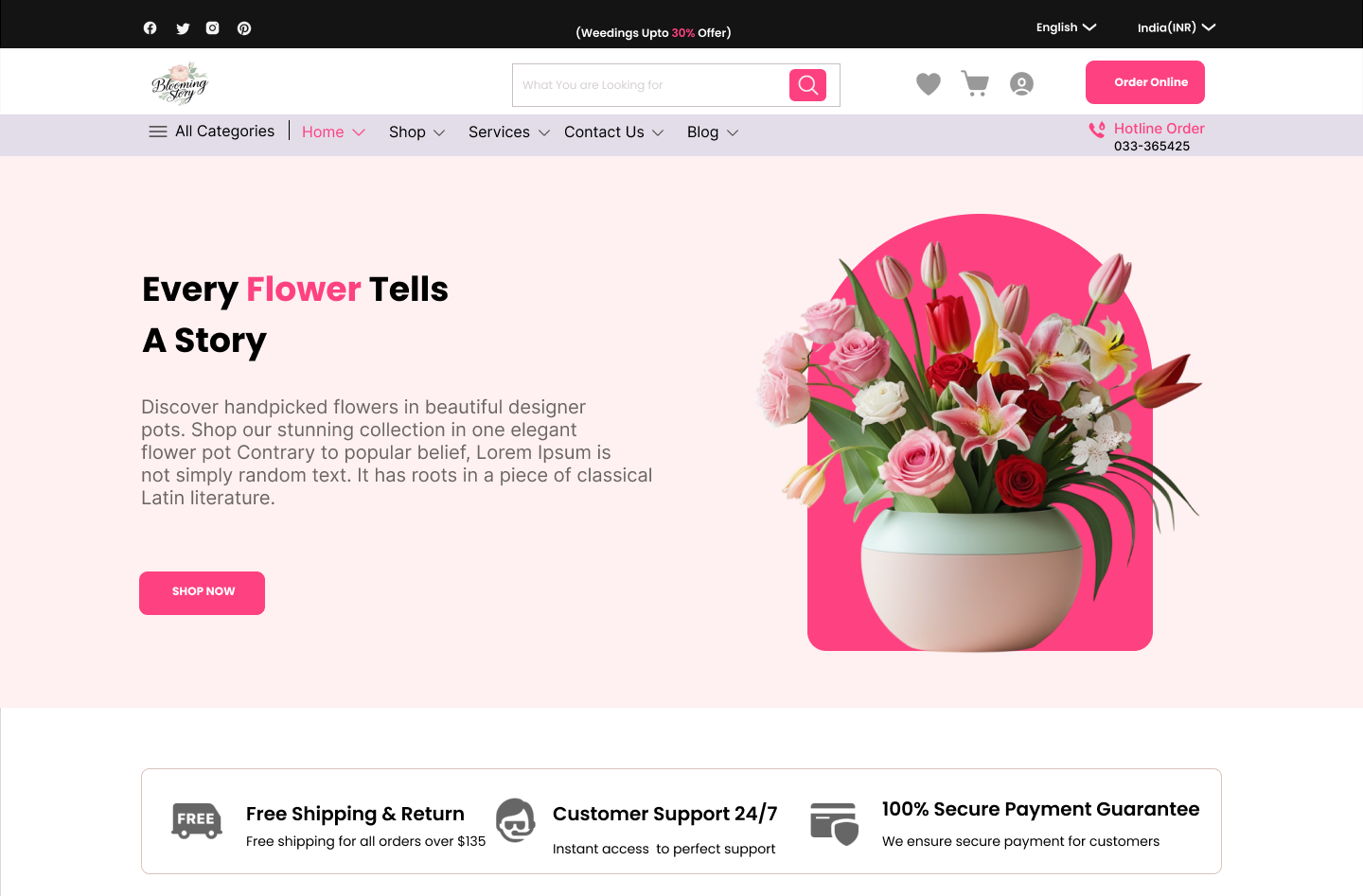Expand the Contact Us dropdown
The image size is (1363, 896).
(613, 132)
